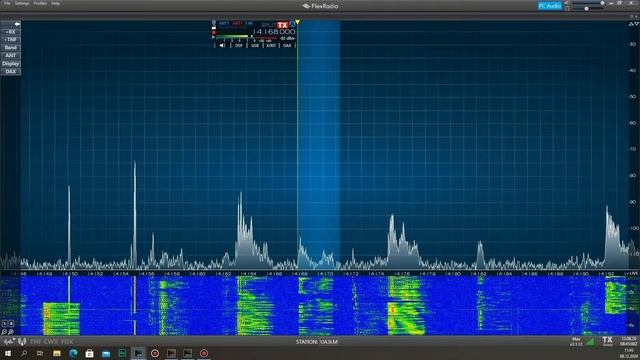Click the 14.168.000 frequency field
Viewport: 640px width, 360px height.
click(x=274, y=31)
